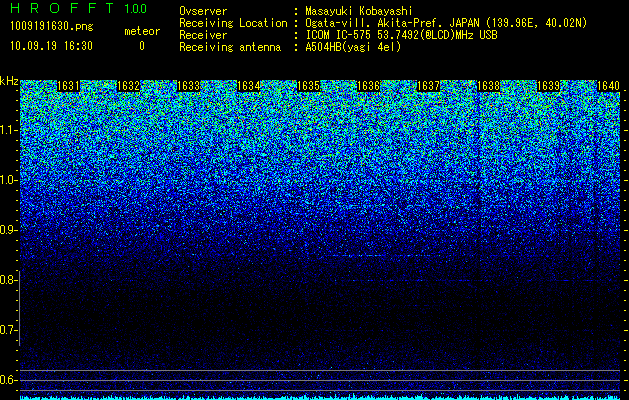629x400 pixels.
Task: Click the 1.1 frequency axis label
Action: coord(8,130)
